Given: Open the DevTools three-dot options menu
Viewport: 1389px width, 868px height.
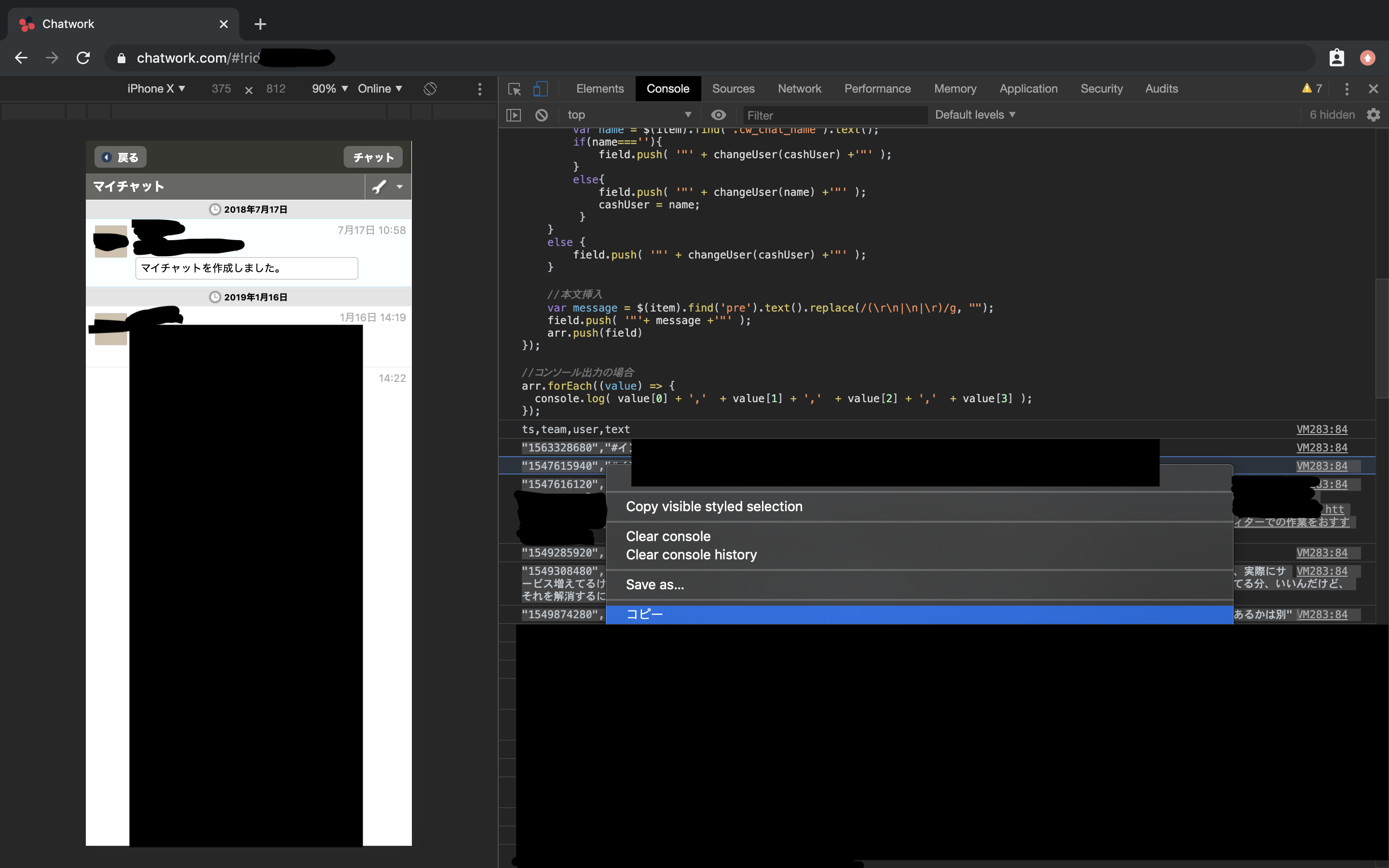Looking at the screenshot, I should (x=1346, y=89).
